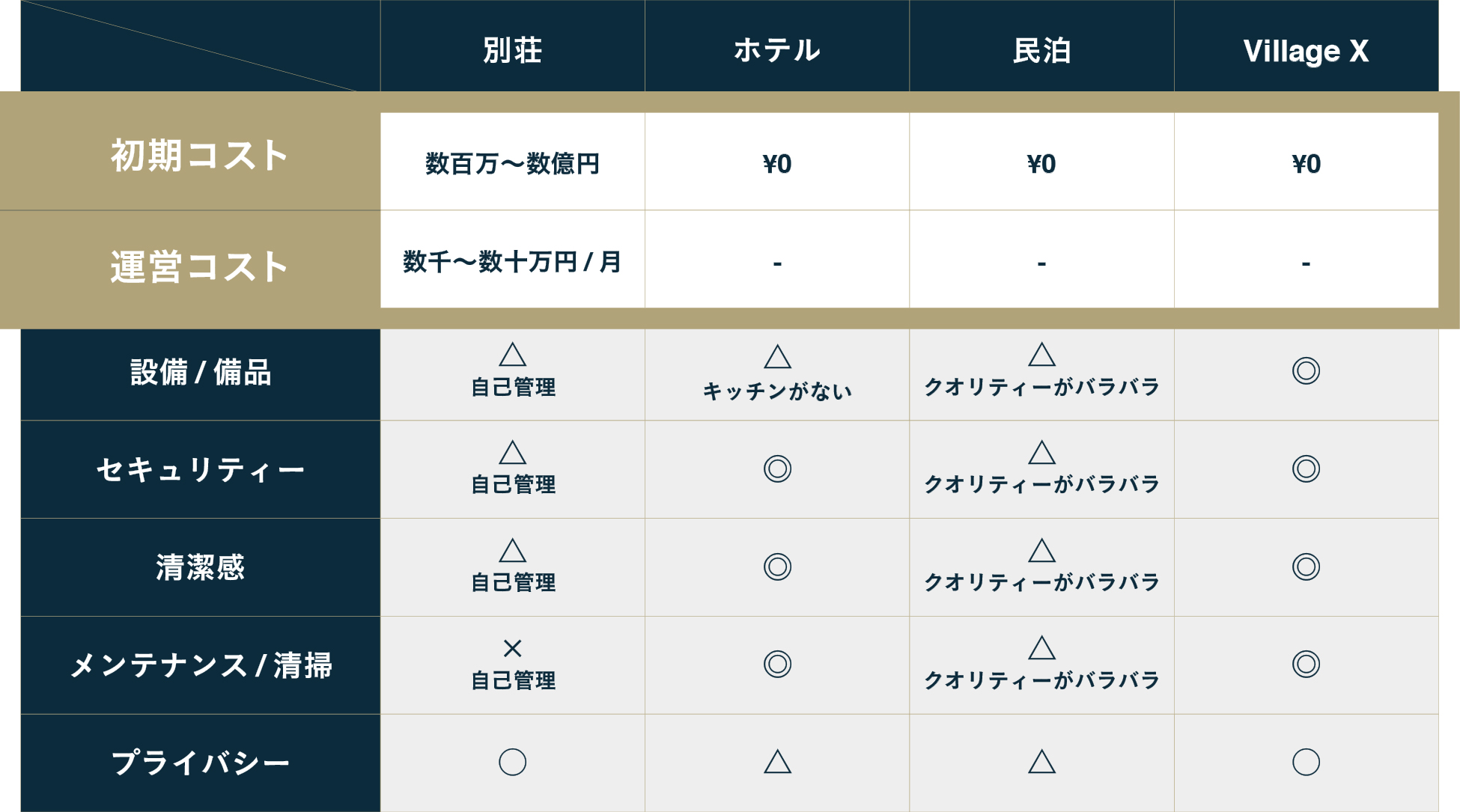Click the ホテル column header

click(x=777, y=50)
